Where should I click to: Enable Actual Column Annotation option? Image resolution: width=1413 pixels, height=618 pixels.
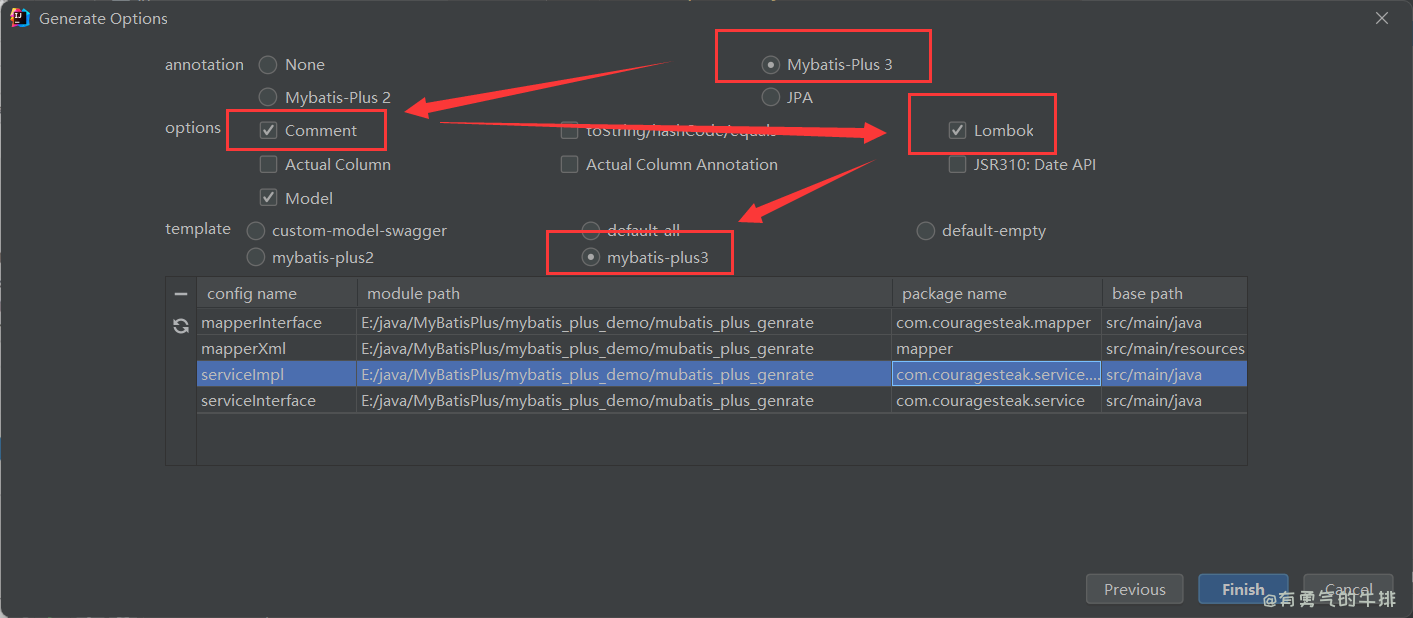[569, 164]
